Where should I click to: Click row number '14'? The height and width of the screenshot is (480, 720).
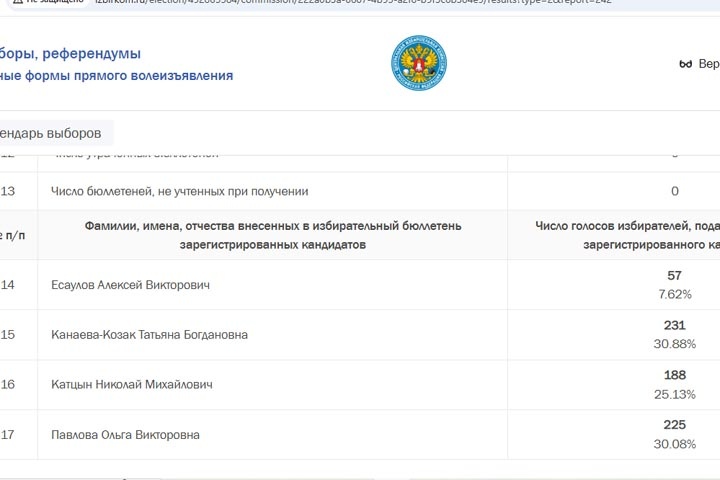tap(7, 285)
